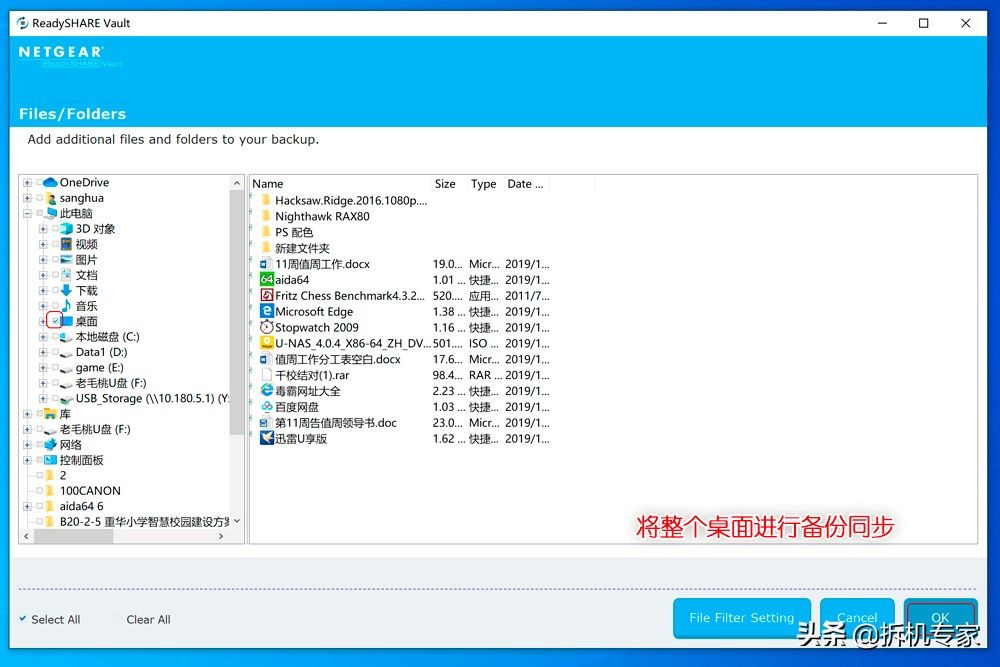This screenshot has width=1000, height=667.
Task: Click the tree's scroll-right arrow
Action: [221, 536]
